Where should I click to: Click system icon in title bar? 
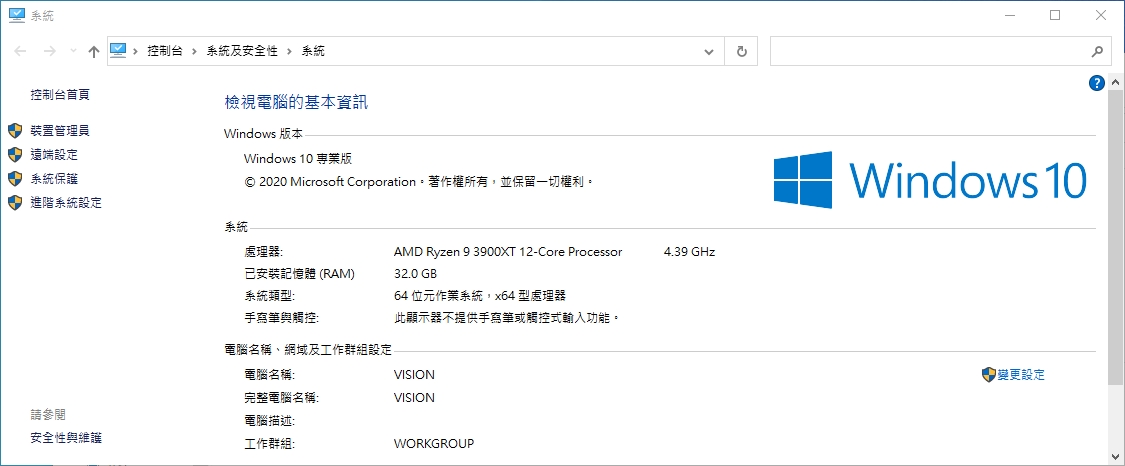tap(17, 14)
